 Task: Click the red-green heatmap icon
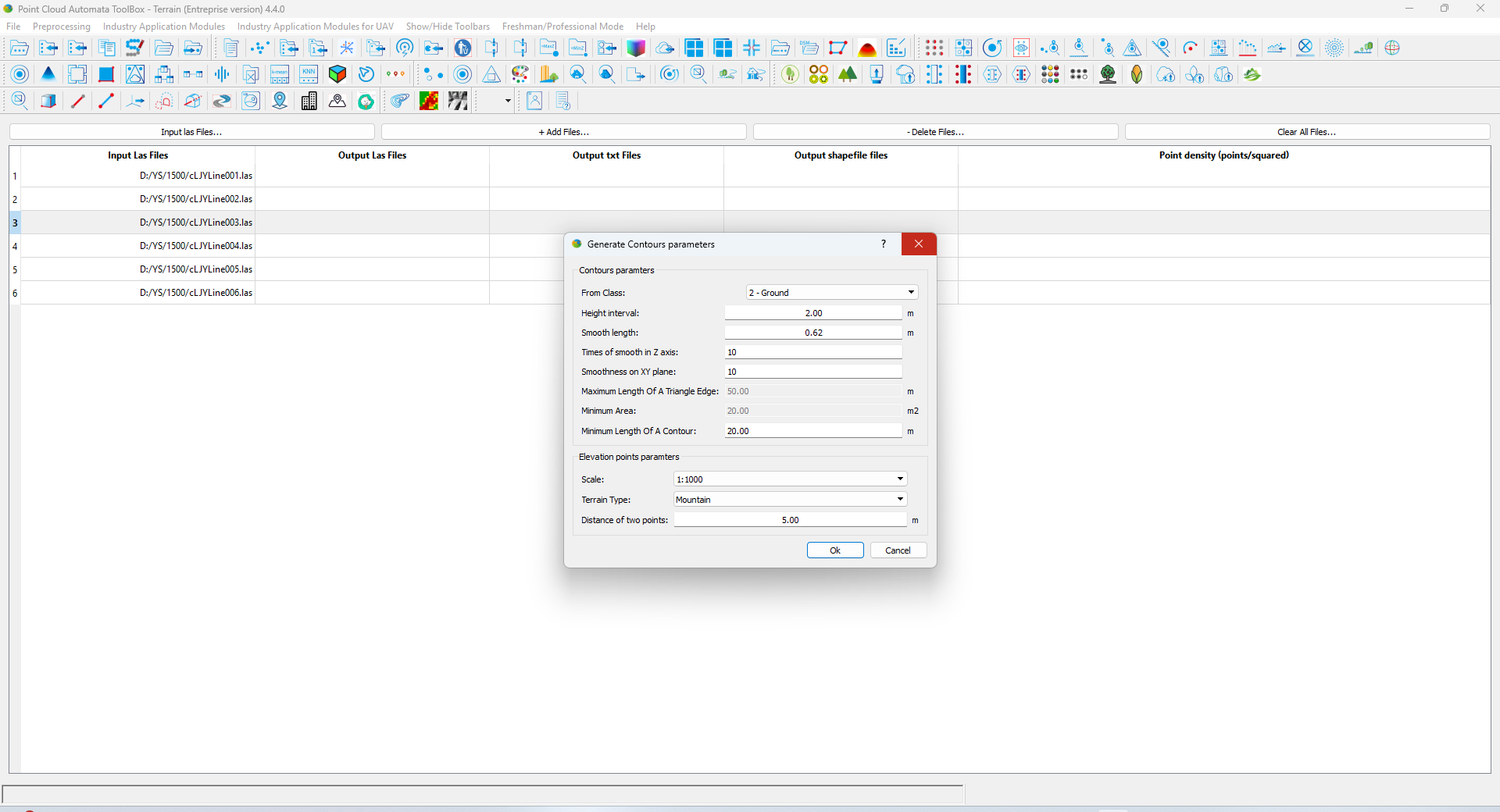(429, 101)
